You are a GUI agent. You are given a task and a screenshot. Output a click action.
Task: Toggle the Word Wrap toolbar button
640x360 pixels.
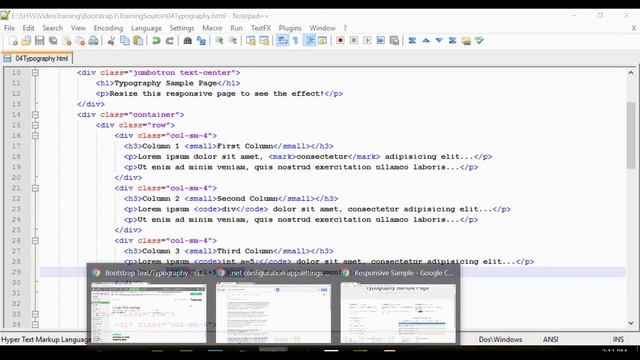(282, 41)
